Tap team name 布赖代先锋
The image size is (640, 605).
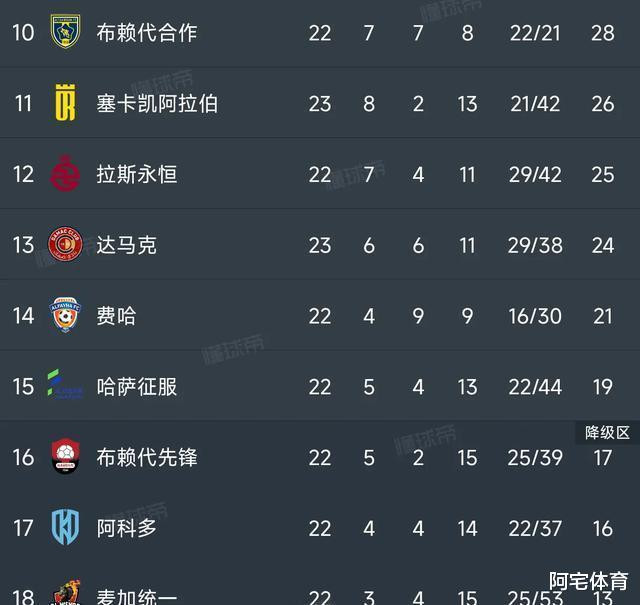(147, 457)
